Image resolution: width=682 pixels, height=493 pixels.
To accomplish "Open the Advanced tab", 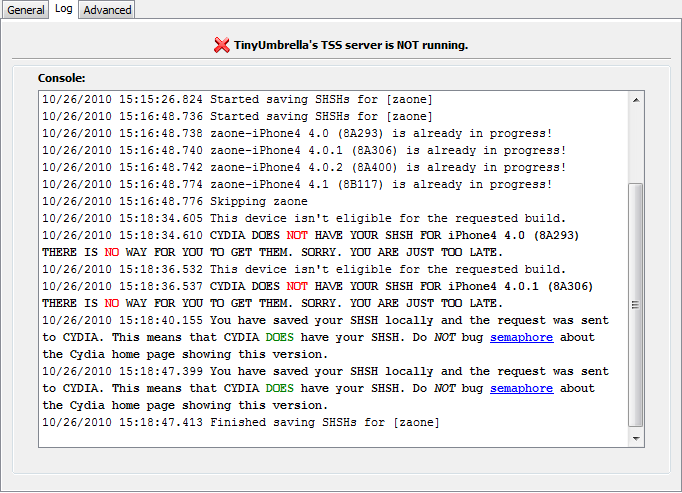I will pyautogui.click(x=107, y=10).
